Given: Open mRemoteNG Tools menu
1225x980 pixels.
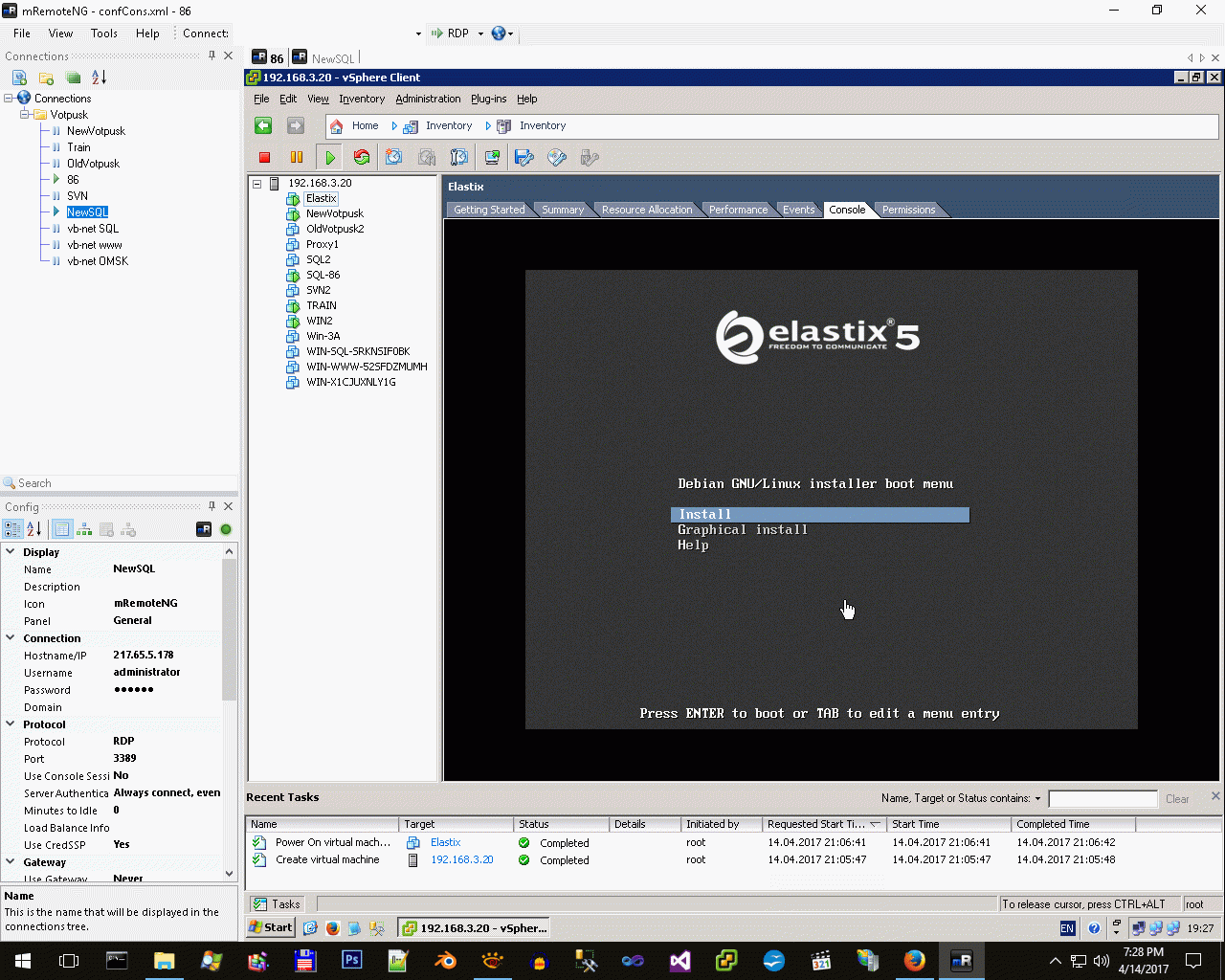Looking at the screenshot, I should point(104,33).
